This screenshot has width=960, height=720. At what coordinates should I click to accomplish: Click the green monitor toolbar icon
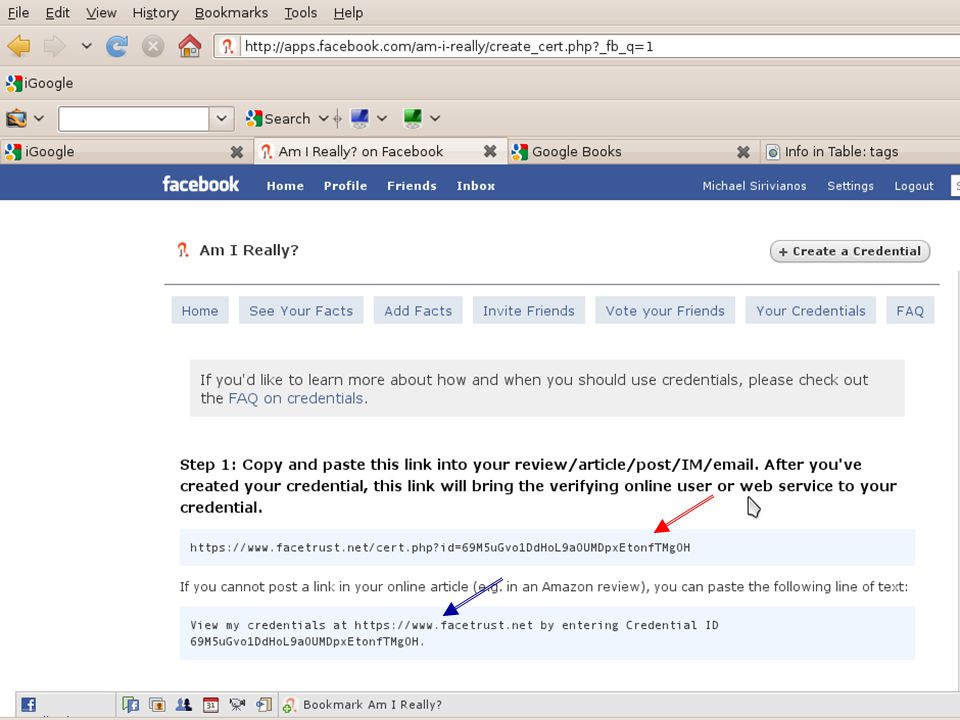point(413,118)
